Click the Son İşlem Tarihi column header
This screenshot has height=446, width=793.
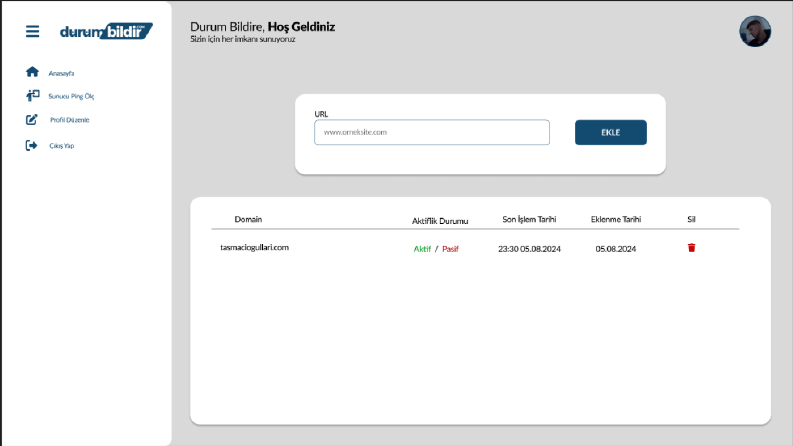click(x=529, y=219)
